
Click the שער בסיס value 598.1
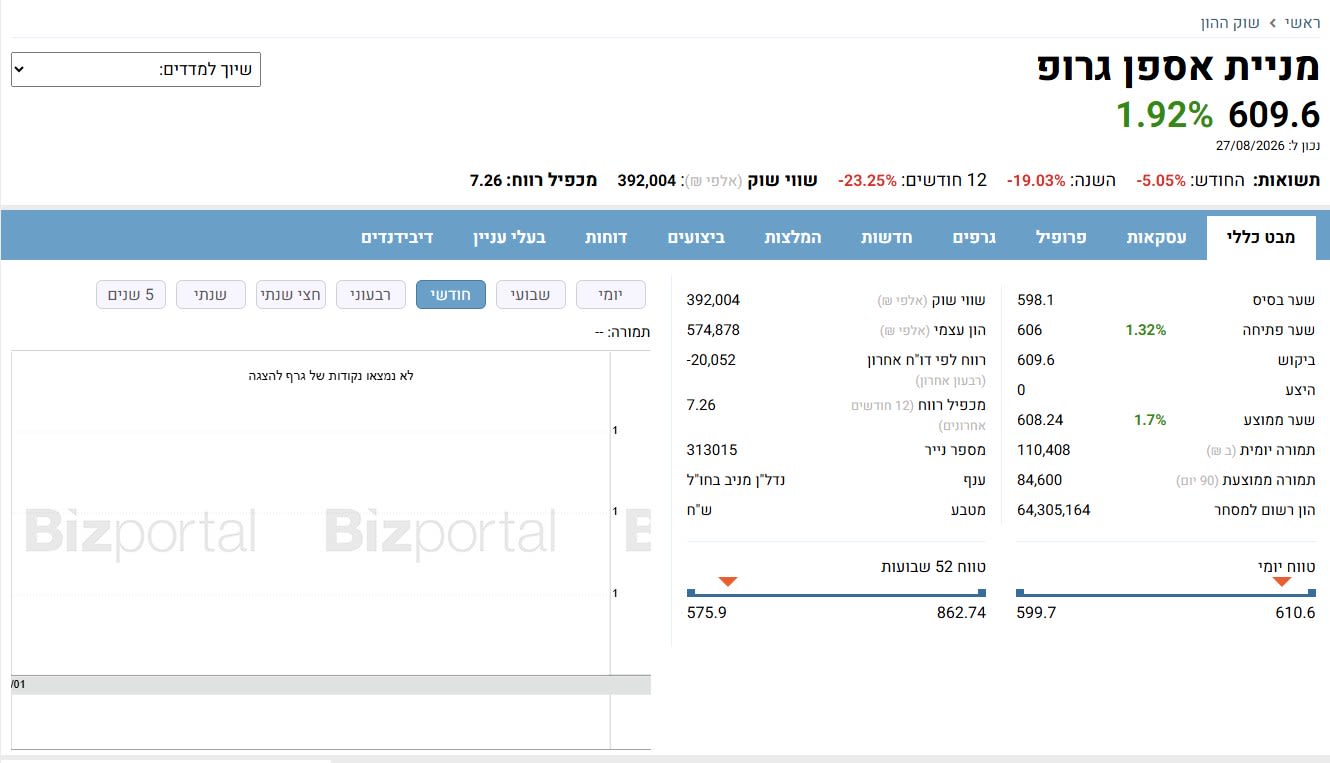click(x=1036, y=300)
